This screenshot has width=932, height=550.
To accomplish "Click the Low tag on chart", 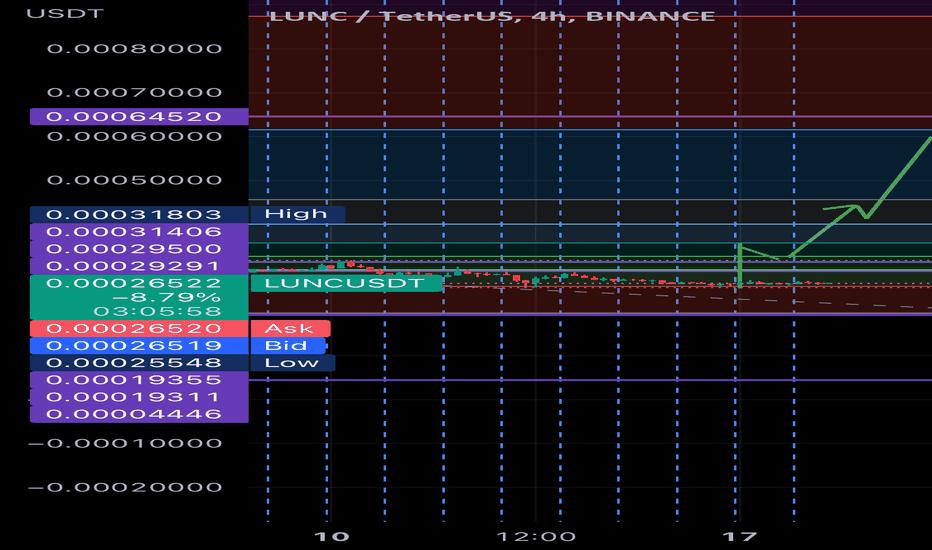I will click(x=292, y=363).
